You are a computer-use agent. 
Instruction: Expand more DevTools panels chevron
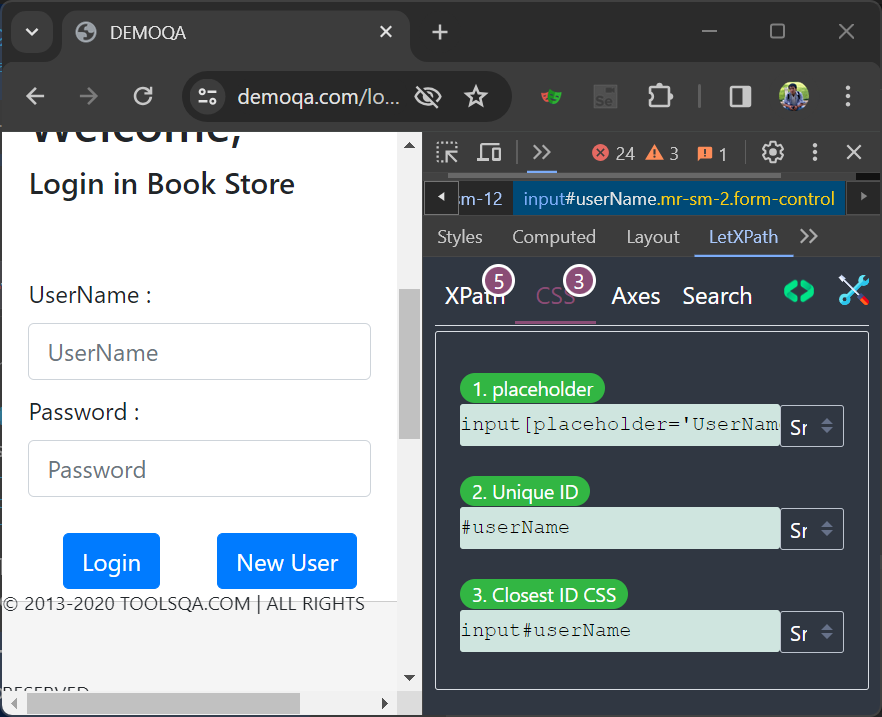tap(542, 152)
